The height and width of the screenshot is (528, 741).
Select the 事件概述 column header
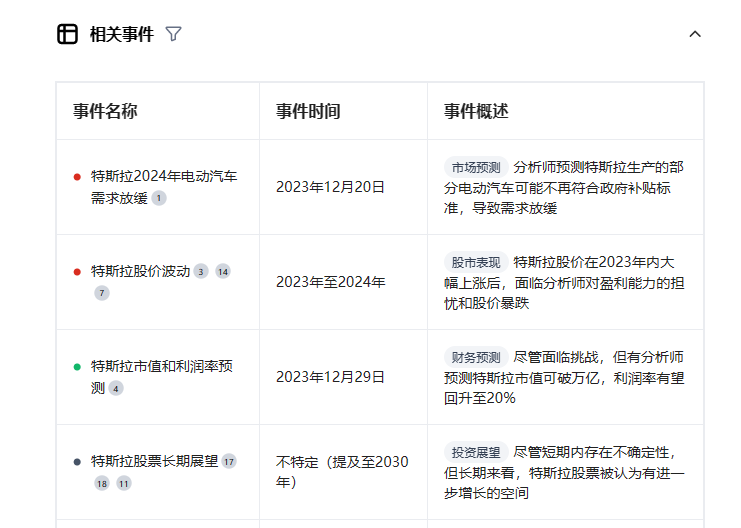(476, 112)
